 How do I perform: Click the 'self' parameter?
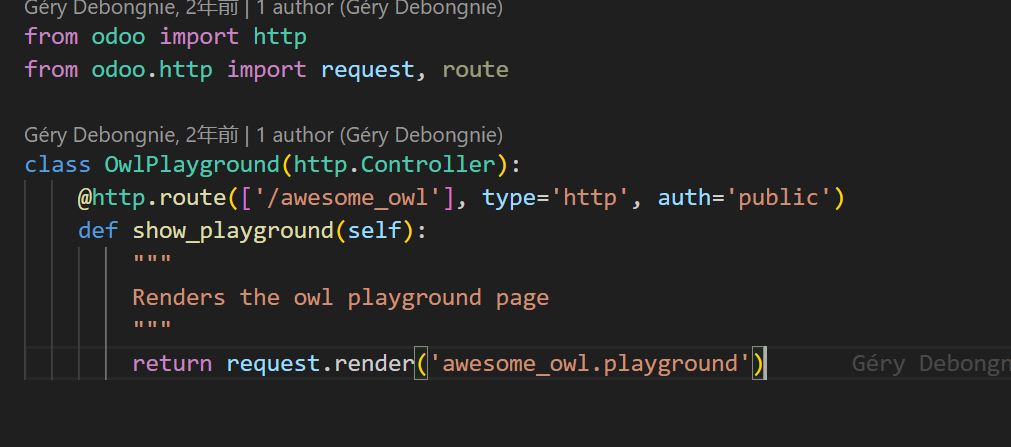[x=375, y=230]
